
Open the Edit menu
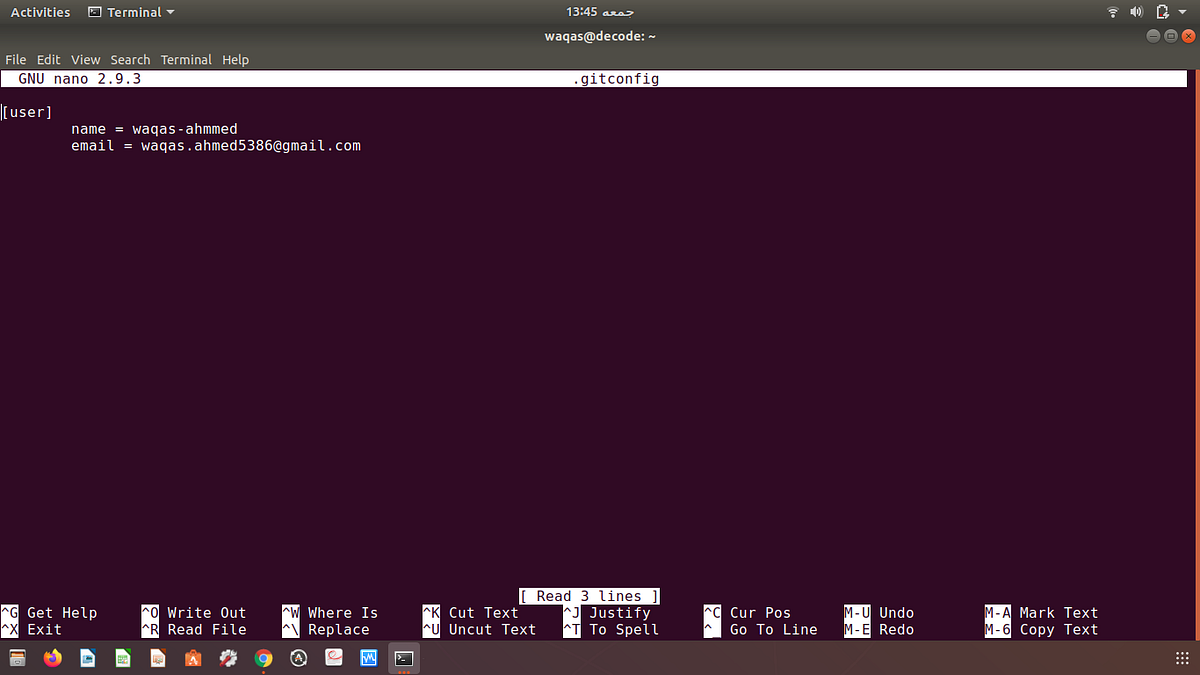(x=49, y=60)
